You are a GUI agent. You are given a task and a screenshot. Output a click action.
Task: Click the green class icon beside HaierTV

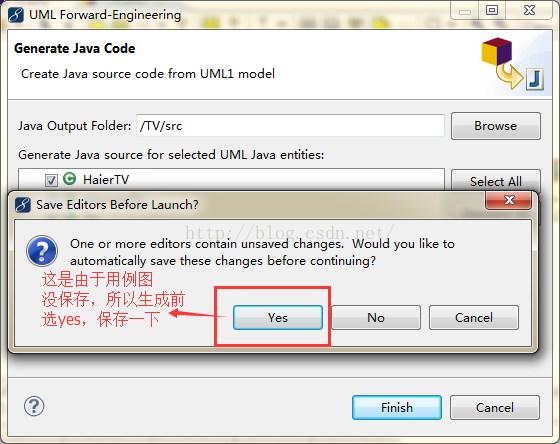(69, 179)
